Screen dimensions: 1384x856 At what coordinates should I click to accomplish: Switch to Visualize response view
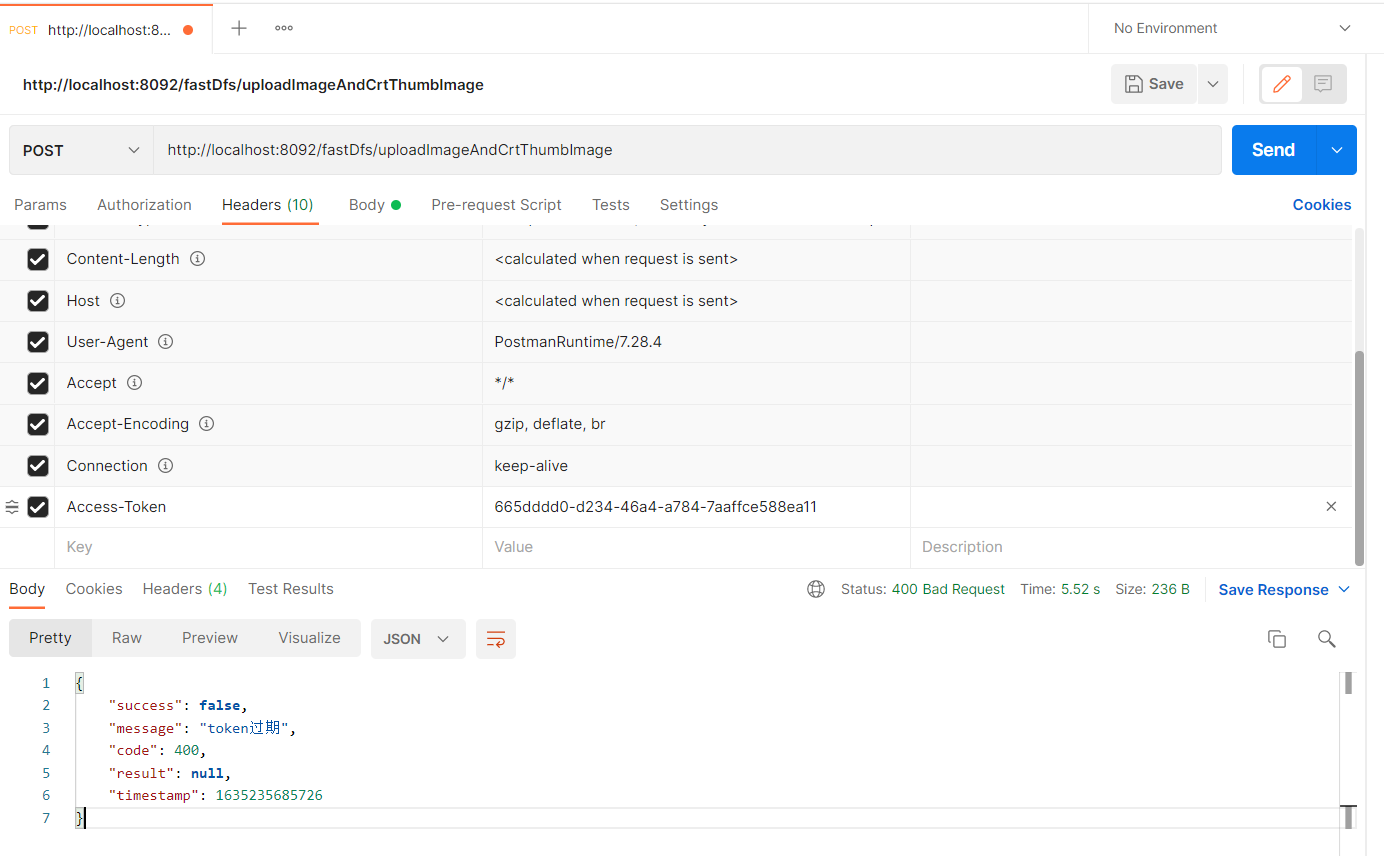pyautogui.click(x=309, y=638)
